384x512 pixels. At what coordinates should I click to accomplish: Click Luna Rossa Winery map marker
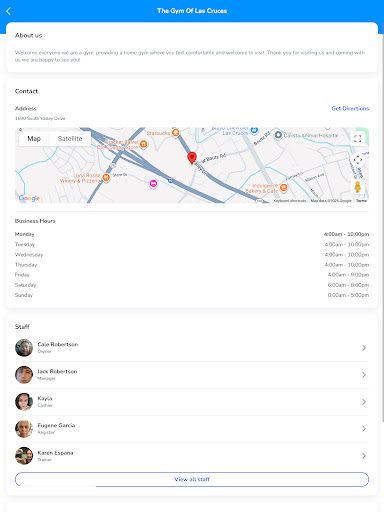[x=106, y=177]
